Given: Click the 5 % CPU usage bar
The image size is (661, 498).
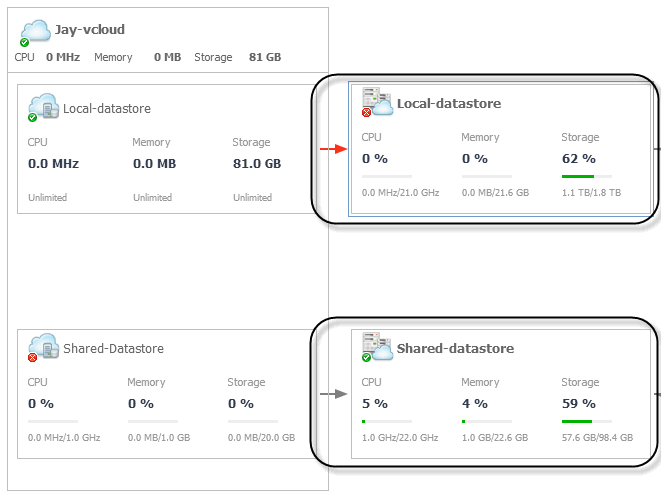Looking at the screenshot, I should [386, 421].
